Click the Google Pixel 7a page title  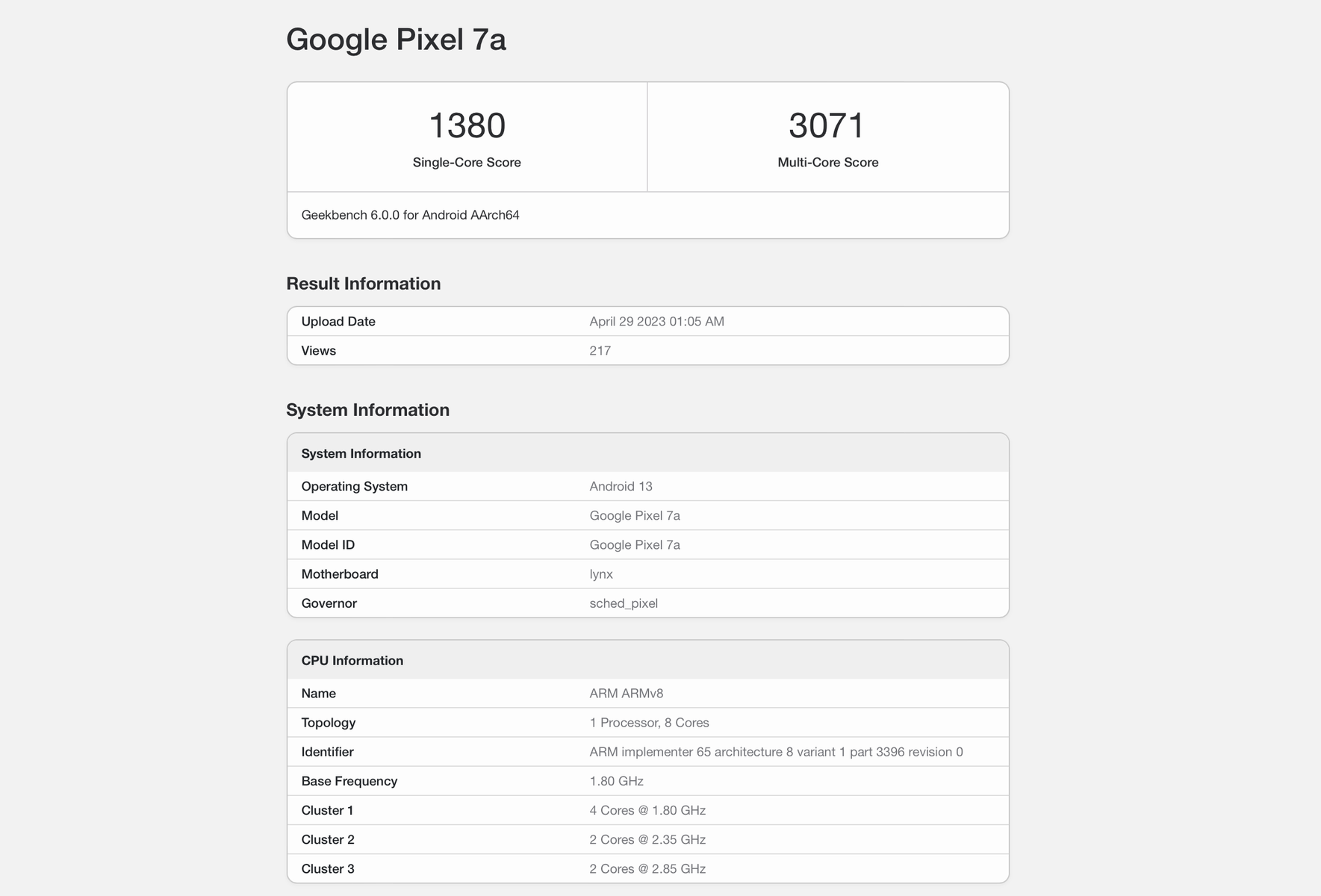pyautogui.click(x=396, y=40)
